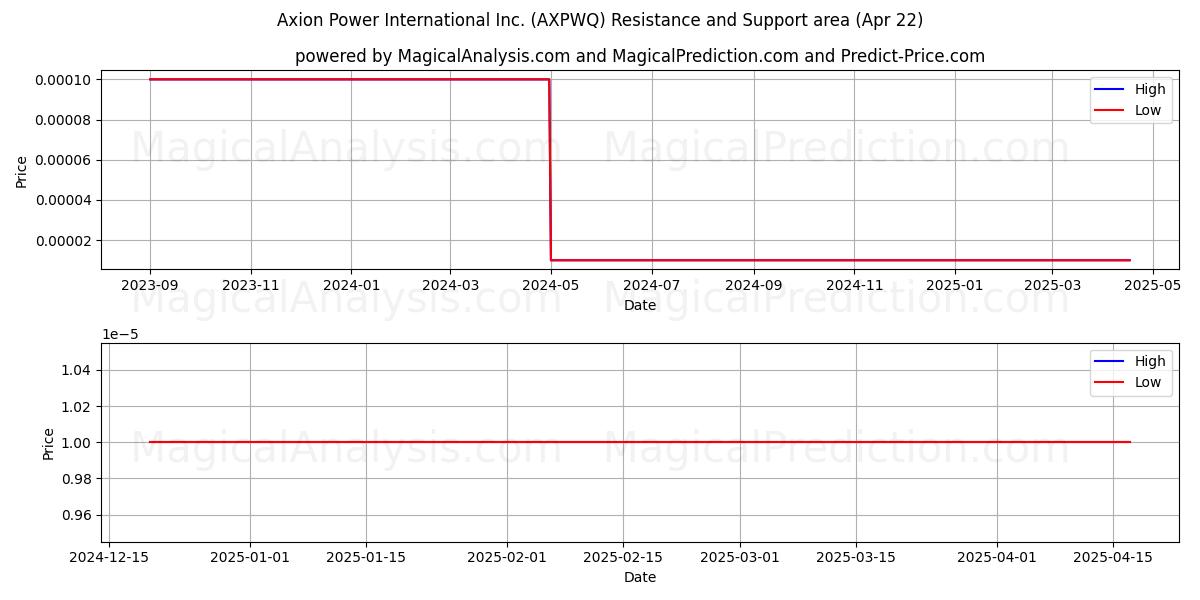
Task: Select the 0.00010 y-axis label on the top chart
Action: click(x=62, y=80)
